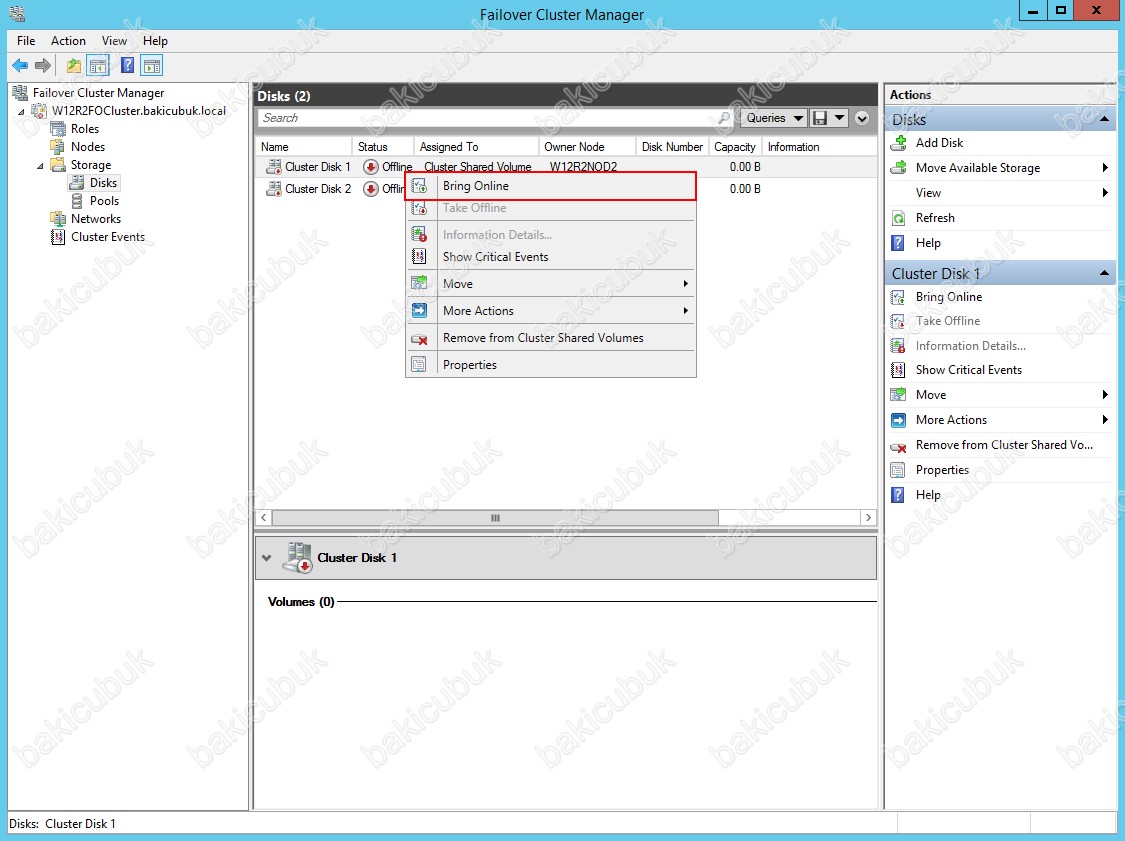Click the scroll right arrow of the Disks list

click(x=868, y=517)
